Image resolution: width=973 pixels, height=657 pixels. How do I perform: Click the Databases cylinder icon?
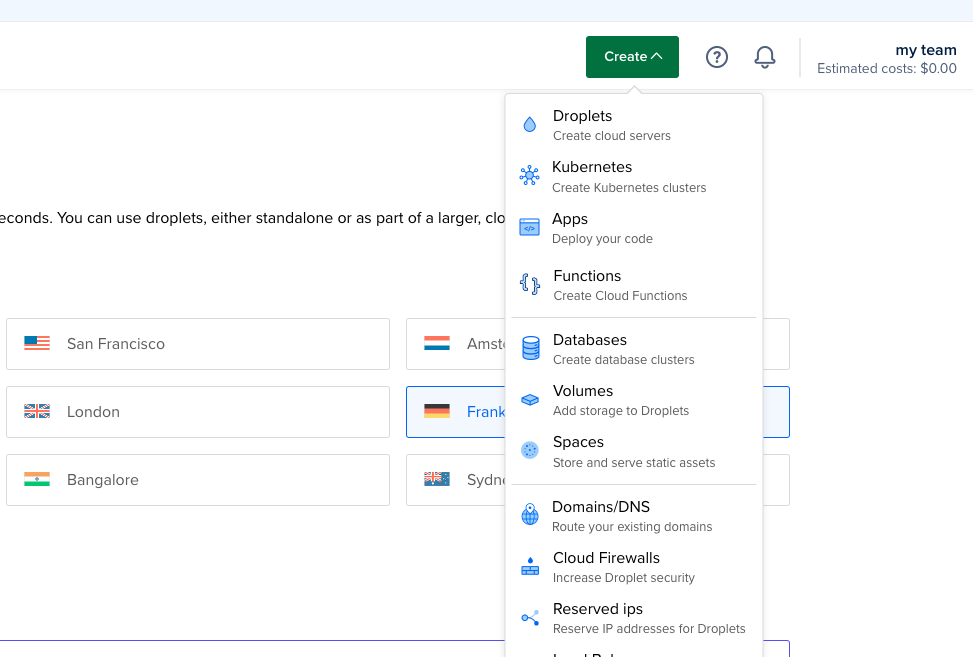point(531,348)
